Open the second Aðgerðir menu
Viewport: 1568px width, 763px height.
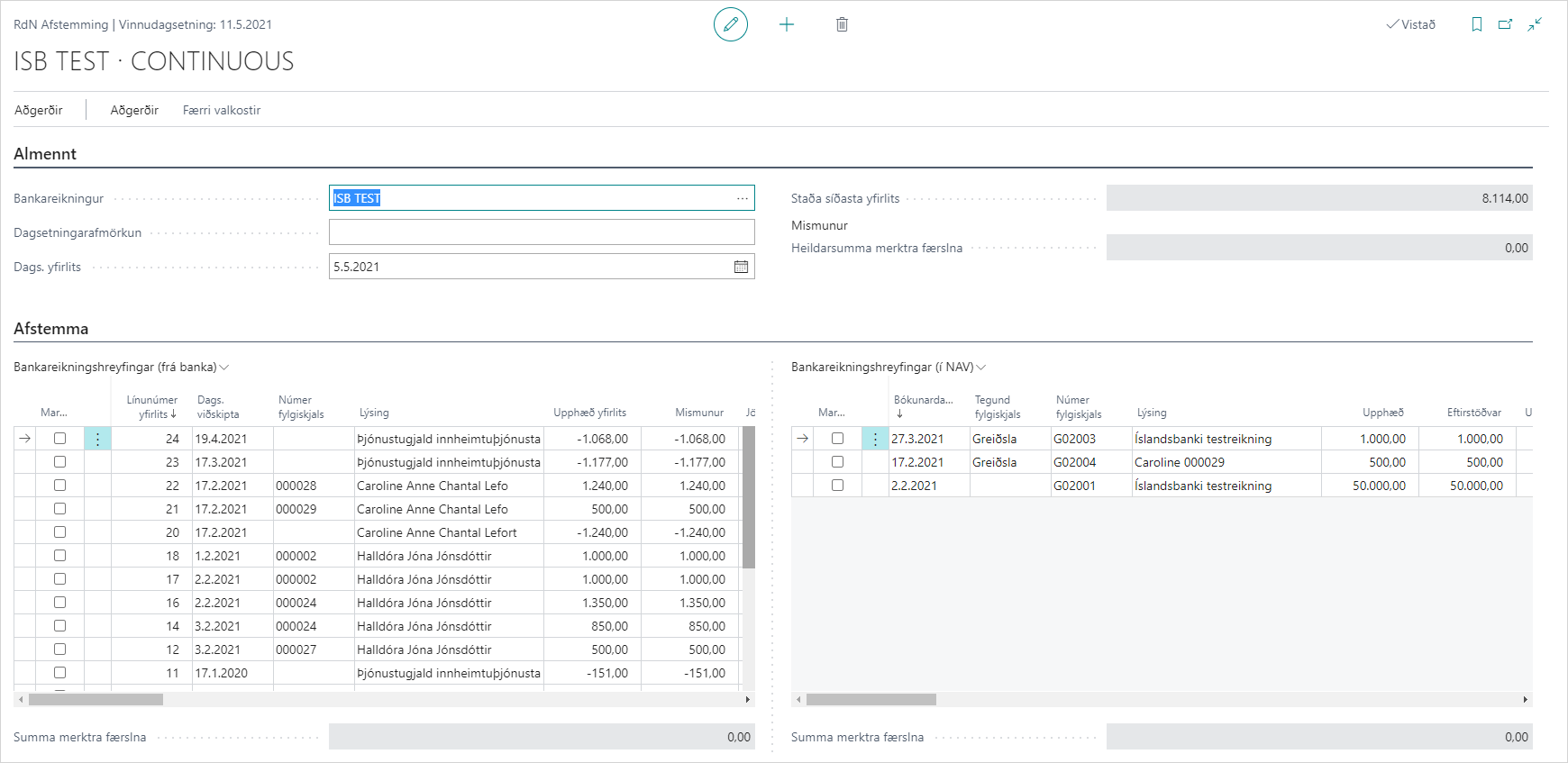134,110
